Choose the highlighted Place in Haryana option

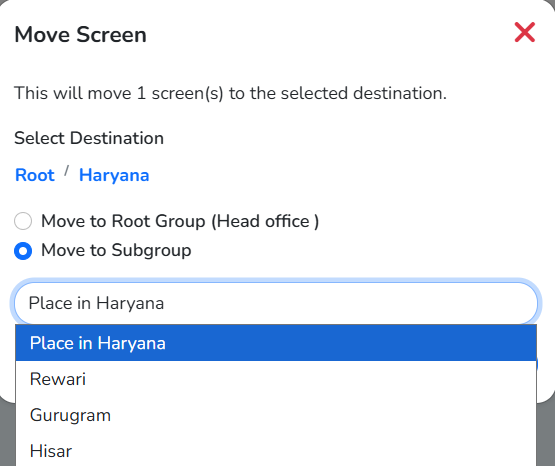coord(276,343)
